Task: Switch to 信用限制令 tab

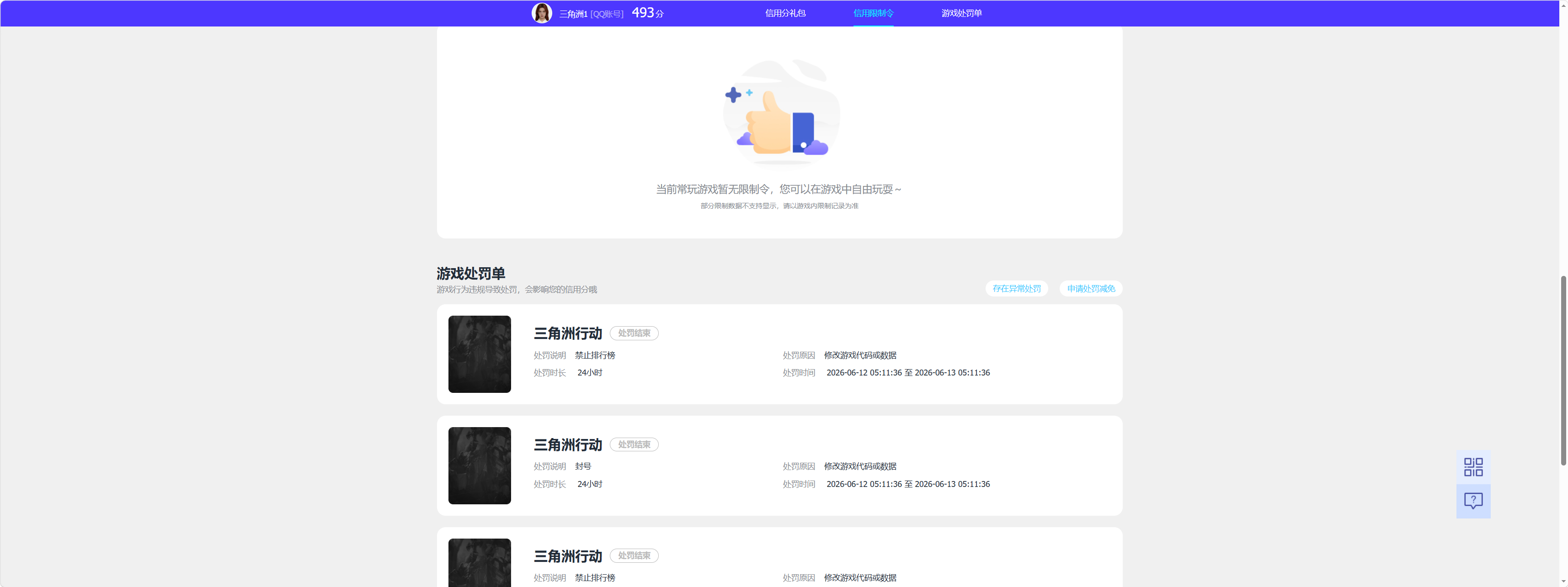Action: [873, 13]
